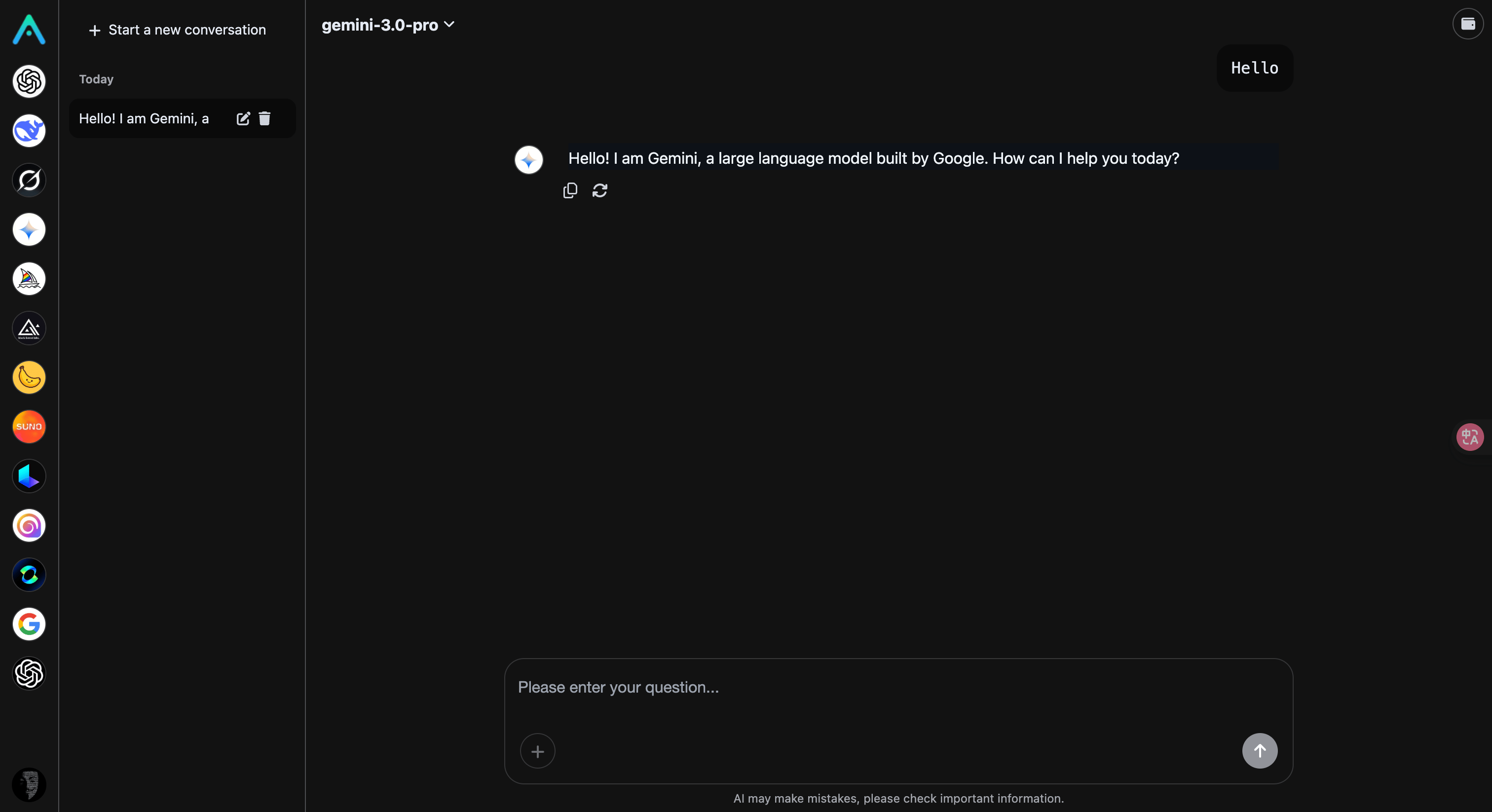The image size is (1492, 812).
Task: Click the screenshot icon at top right
Action: pyautogui.click(x=1468, y=24)
